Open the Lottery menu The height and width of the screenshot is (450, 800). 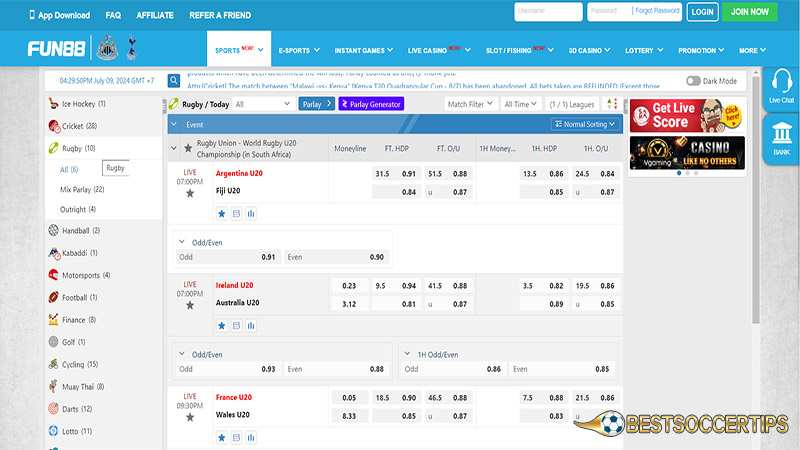point(644,50)
